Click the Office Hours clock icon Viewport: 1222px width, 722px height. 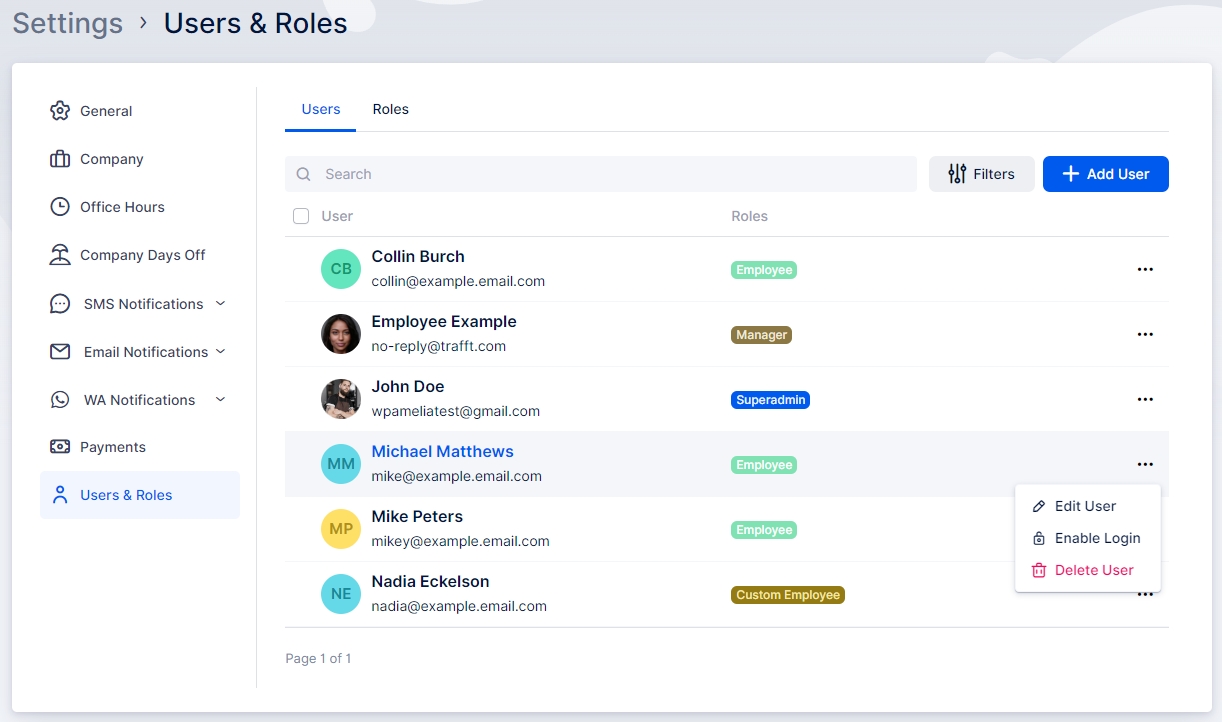click(60, 207)
